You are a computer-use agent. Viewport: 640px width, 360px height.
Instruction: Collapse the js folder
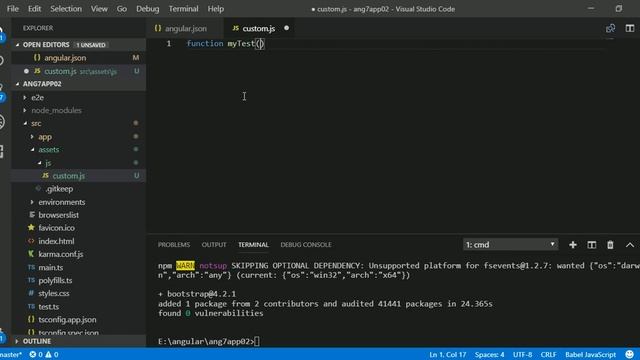point(78,163)
